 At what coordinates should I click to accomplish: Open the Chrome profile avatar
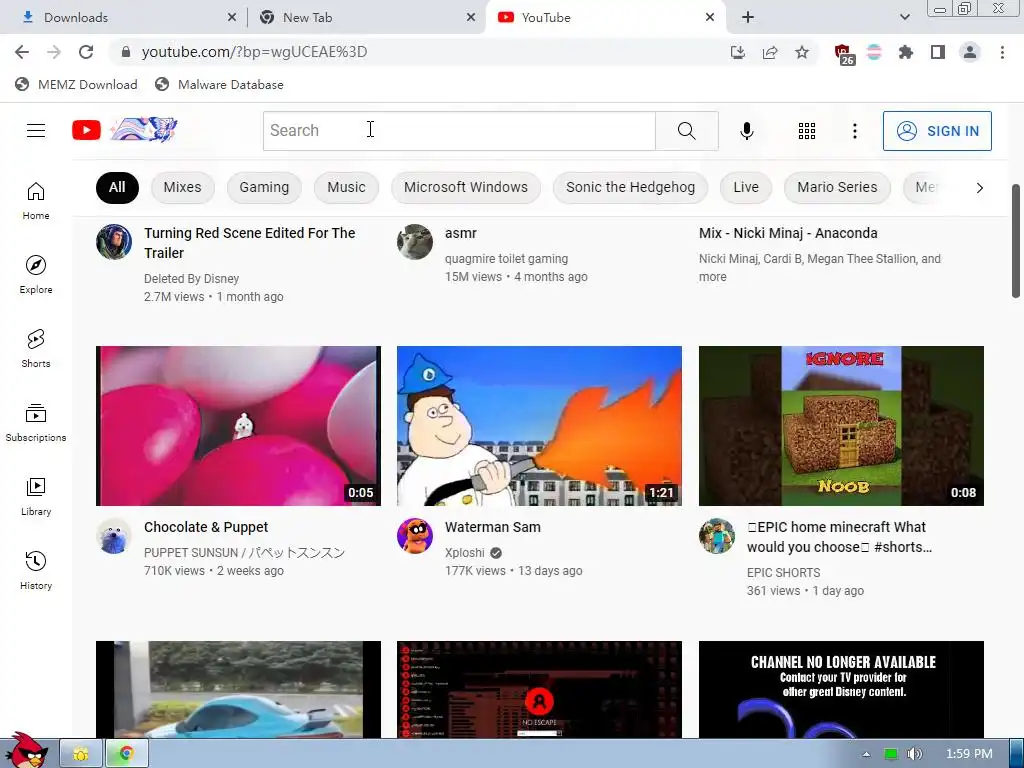pos(970,52)
